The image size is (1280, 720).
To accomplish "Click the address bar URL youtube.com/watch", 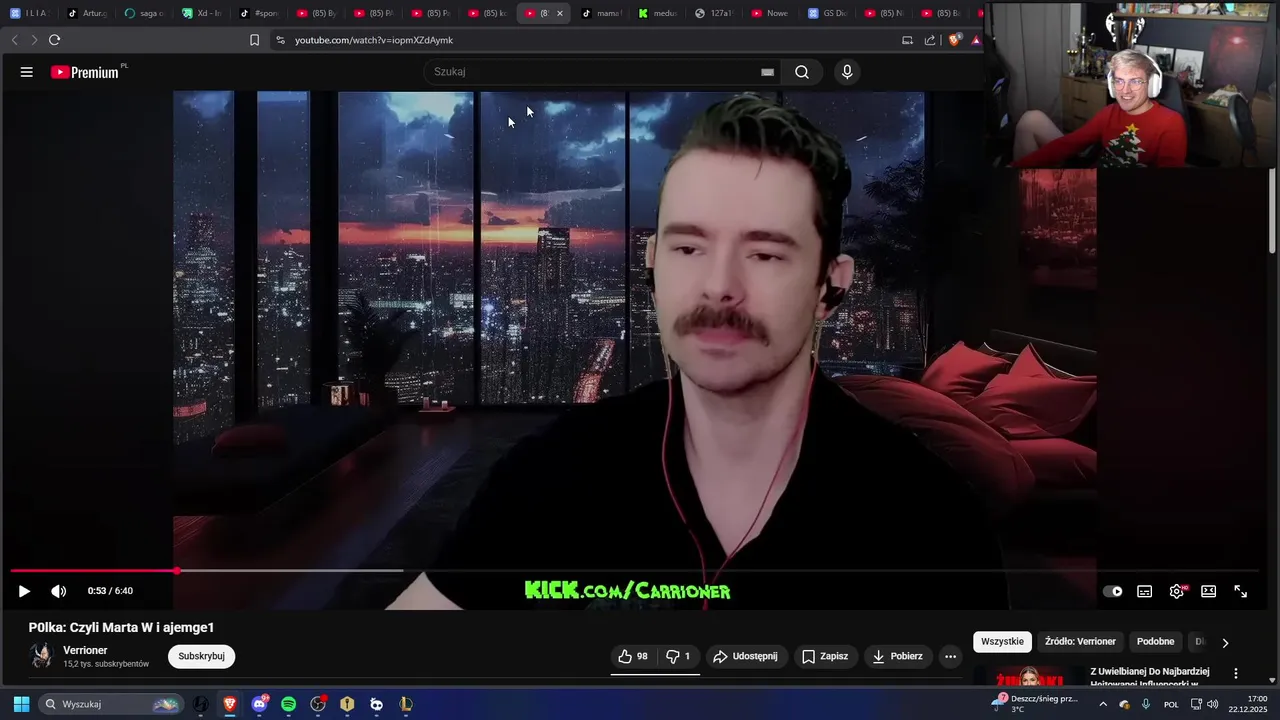I will coord(374,40).
